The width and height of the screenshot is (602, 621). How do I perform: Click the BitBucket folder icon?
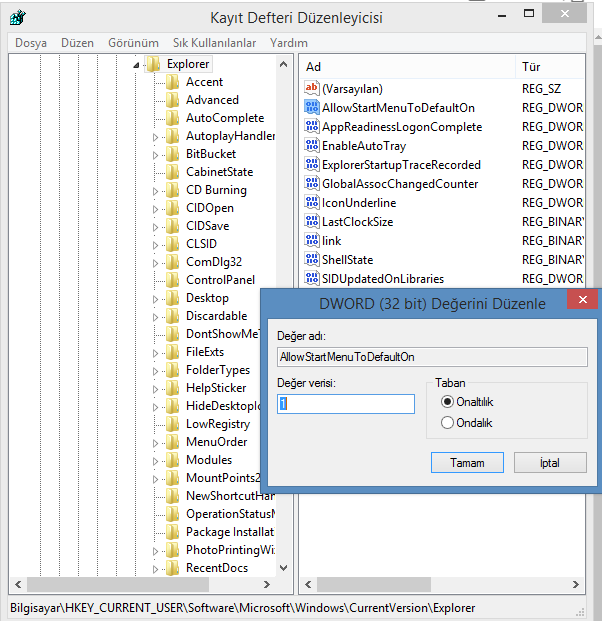tap(172, 154)
